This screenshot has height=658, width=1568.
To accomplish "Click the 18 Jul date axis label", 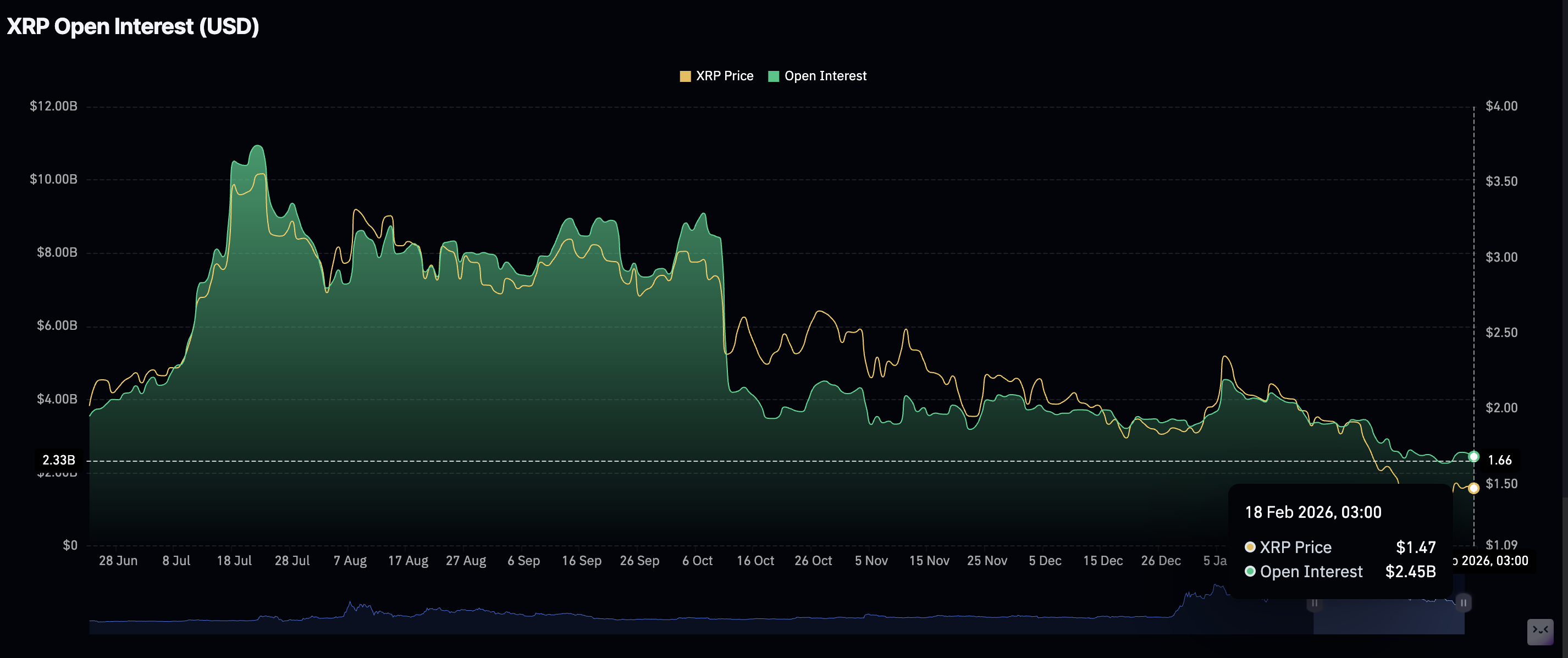I will pos(234,561).
